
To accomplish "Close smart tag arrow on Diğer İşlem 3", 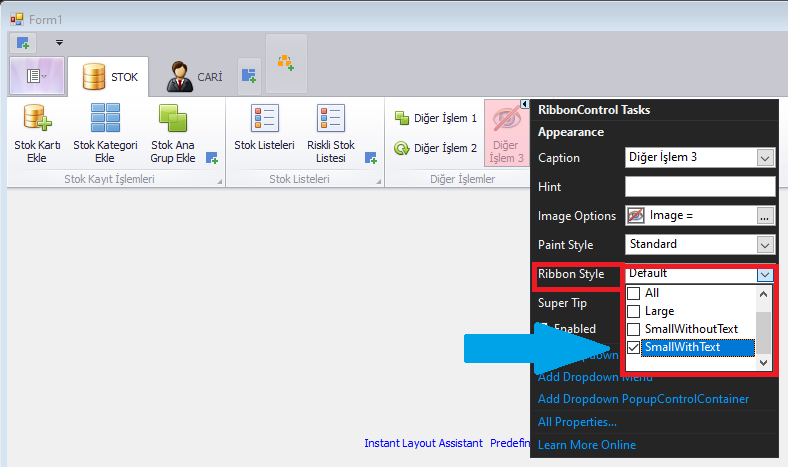I will click(525, 104).
